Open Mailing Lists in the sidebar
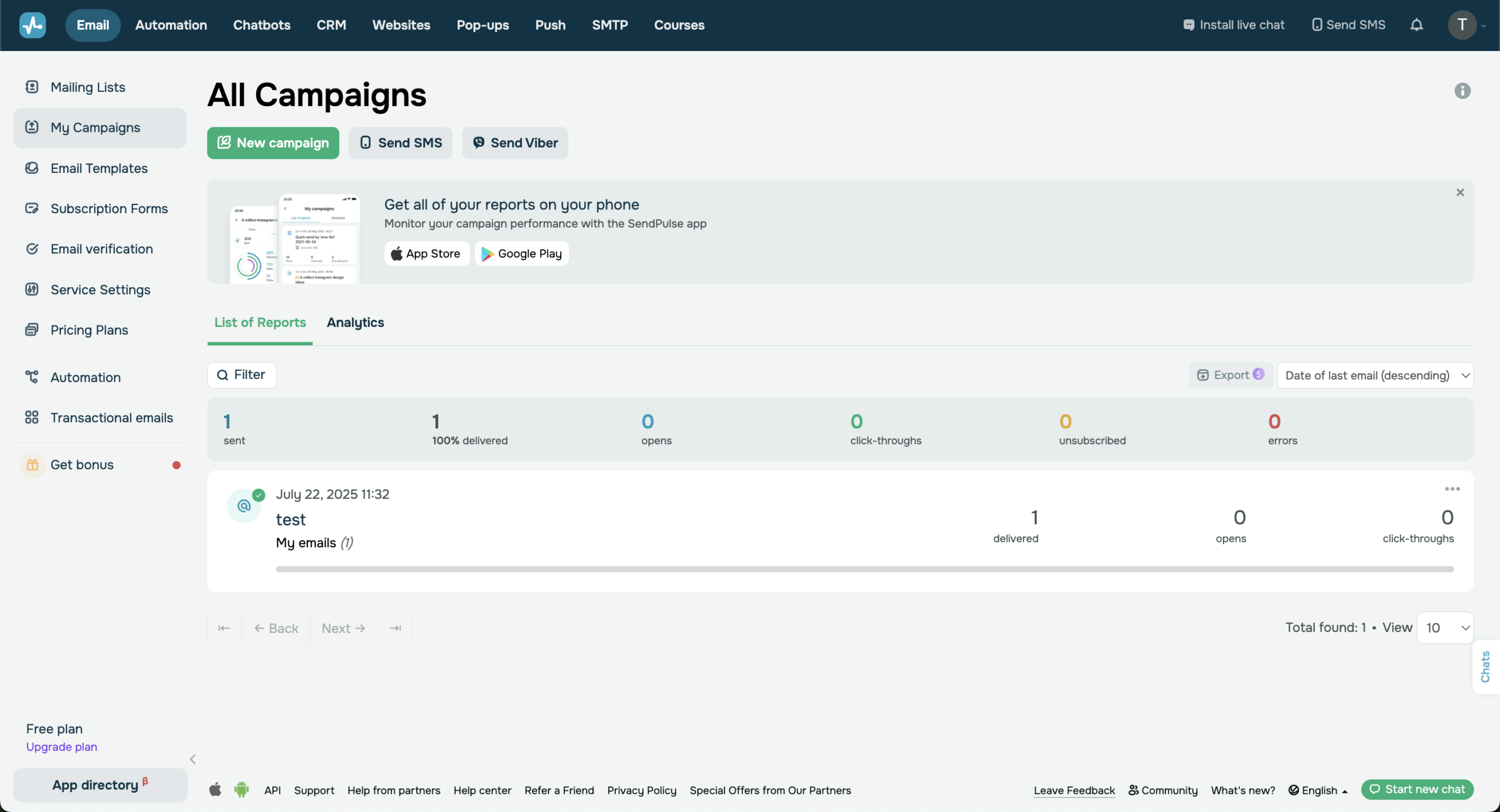The height and width of the screenshot is (812, 1500). coord(100,87)
